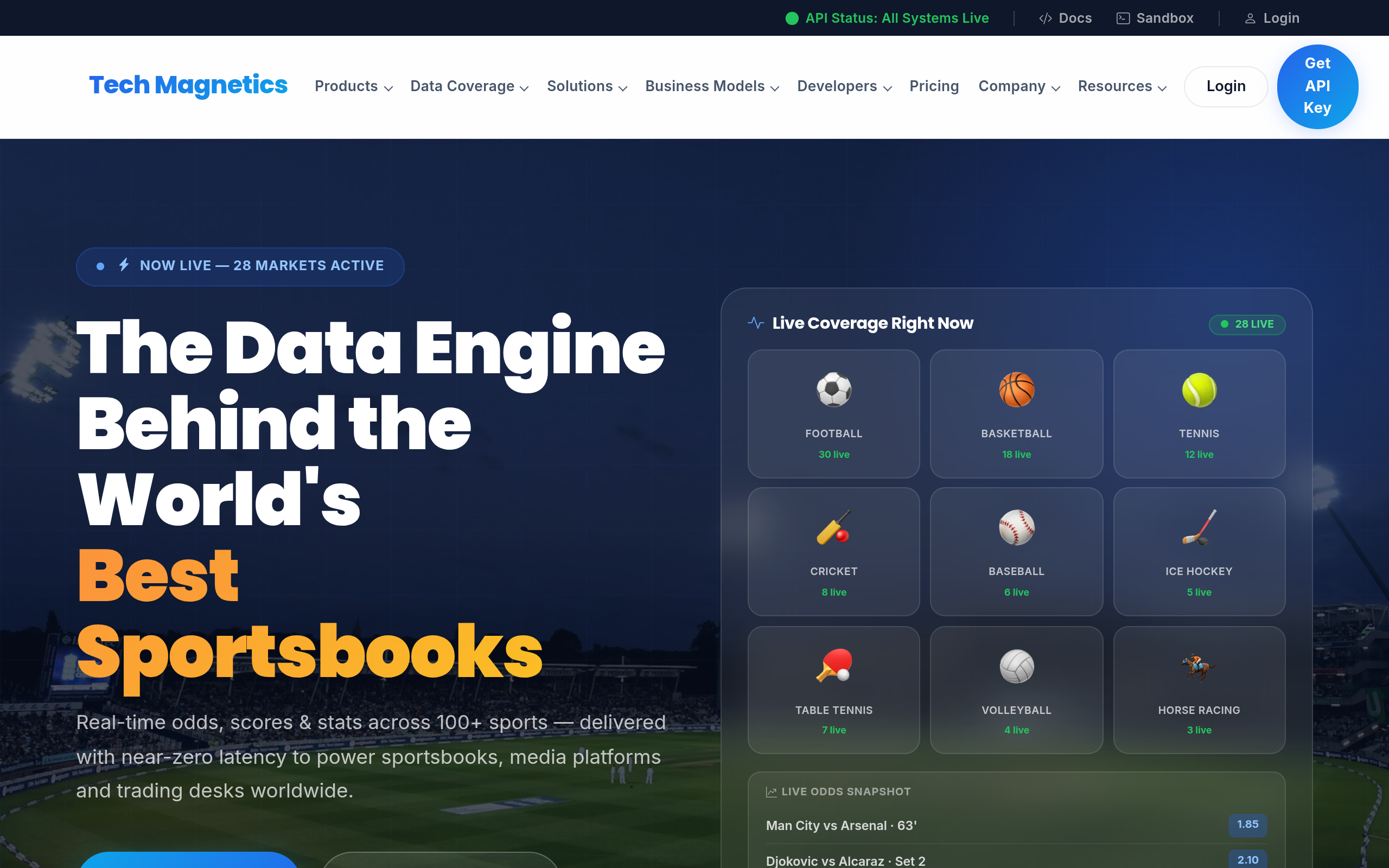Click the CRICKET card label

tap(833, 571)
